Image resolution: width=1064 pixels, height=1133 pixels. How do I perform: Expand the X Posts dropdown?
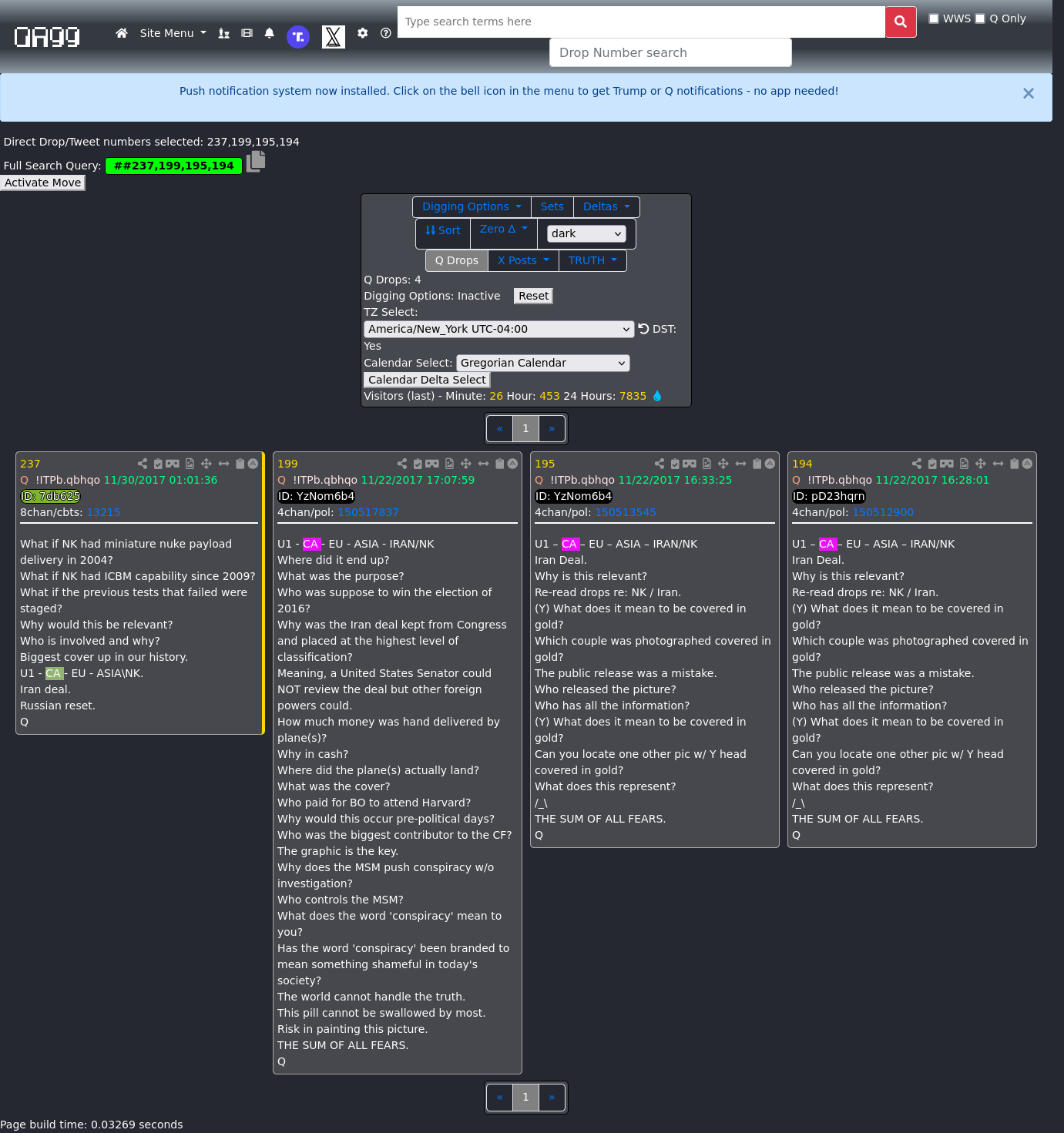click(523, 260)
